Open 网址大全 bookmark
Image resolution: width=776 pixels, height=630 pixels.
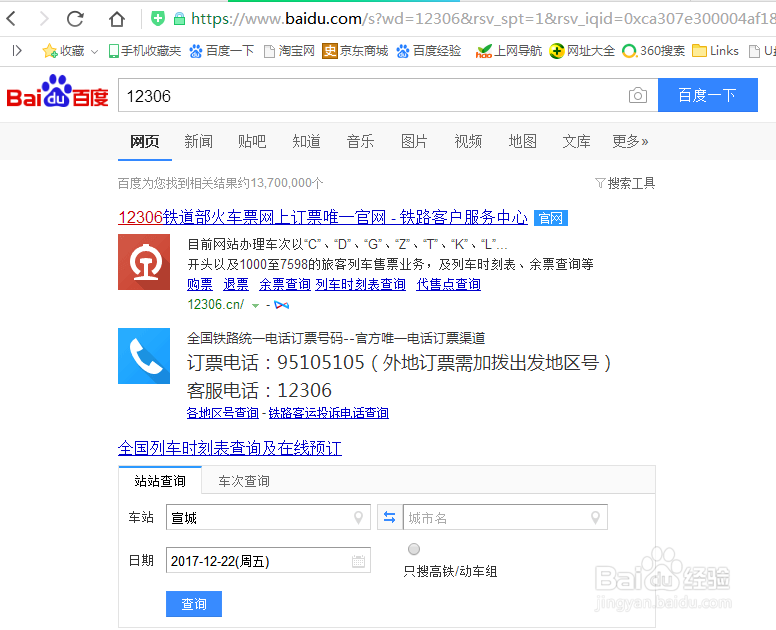tap(582, 50)
